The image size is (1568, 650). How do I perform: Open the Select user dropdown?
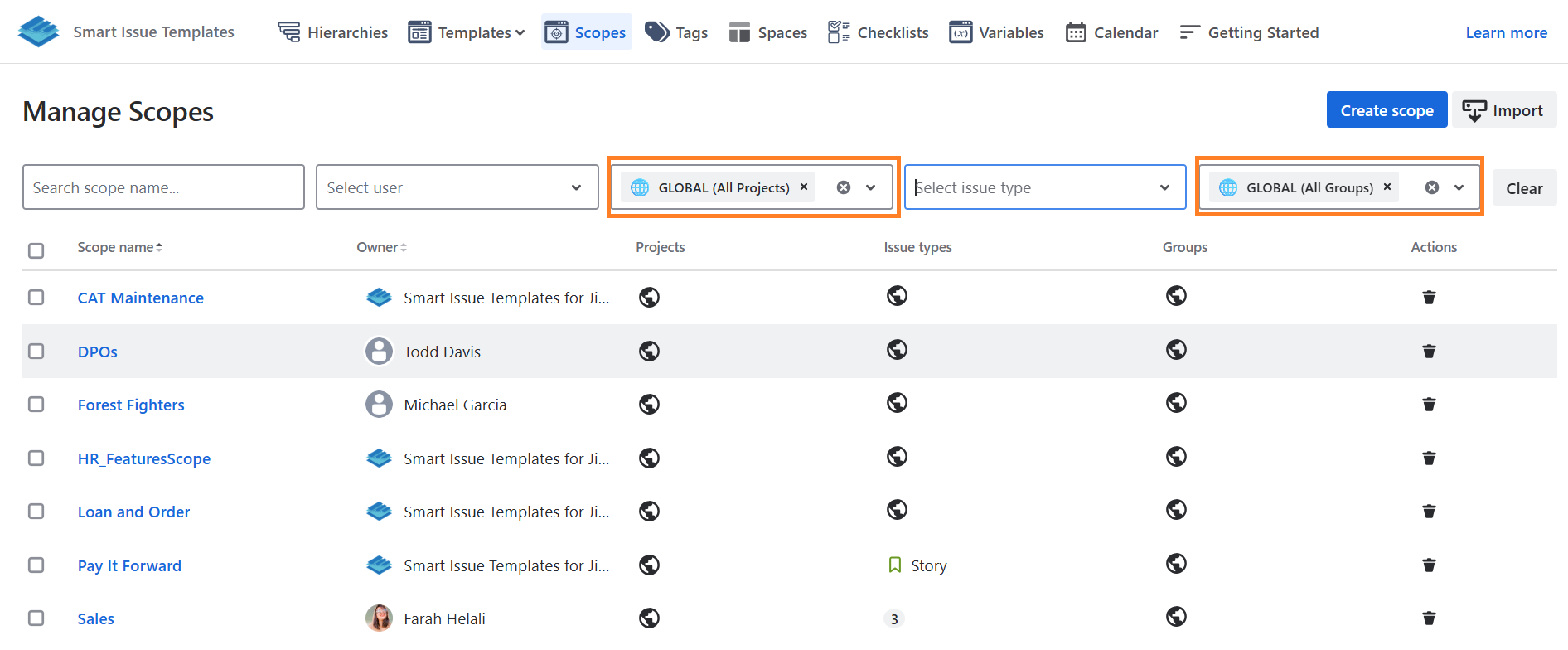[457, 187]
